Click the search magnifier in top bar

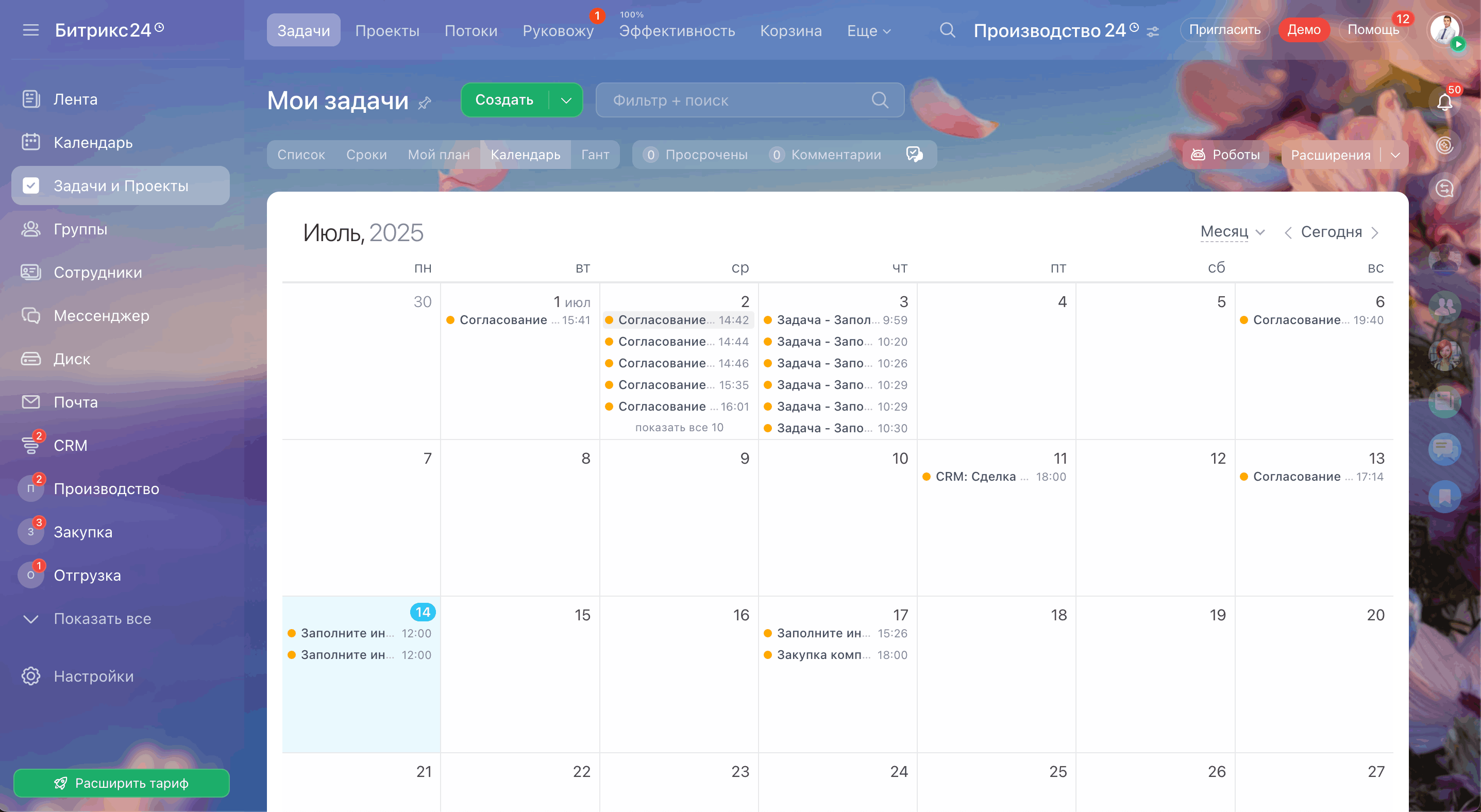tap(947, 30)
